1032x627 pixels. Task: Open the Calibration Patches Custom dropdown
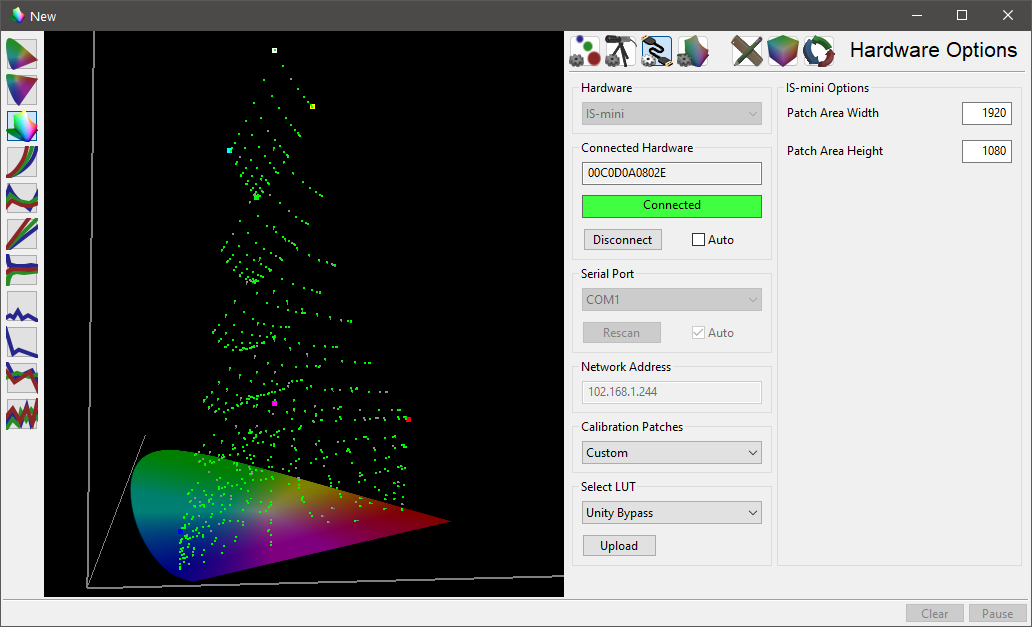coord(671,453)
